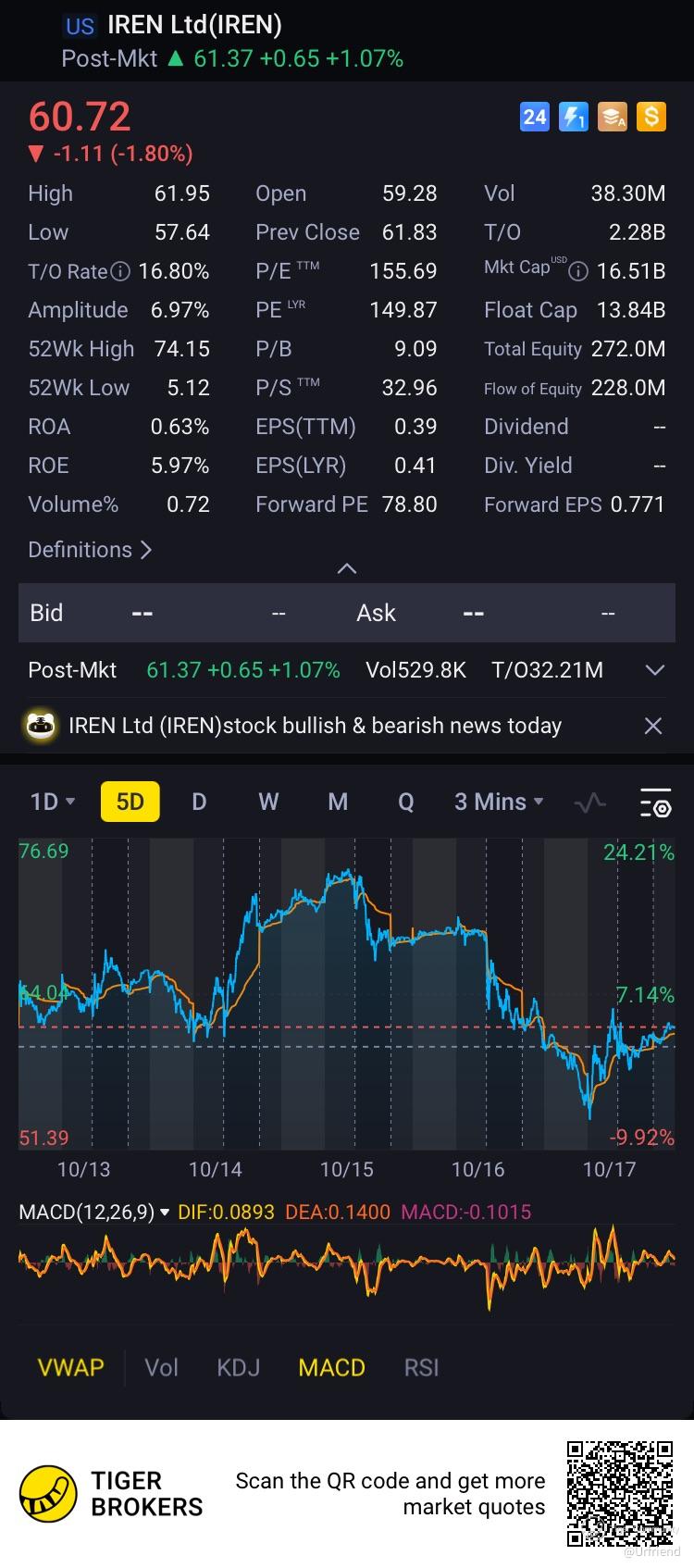
Task: Toggle the RSI indicator
Action: coord(421,1367)
